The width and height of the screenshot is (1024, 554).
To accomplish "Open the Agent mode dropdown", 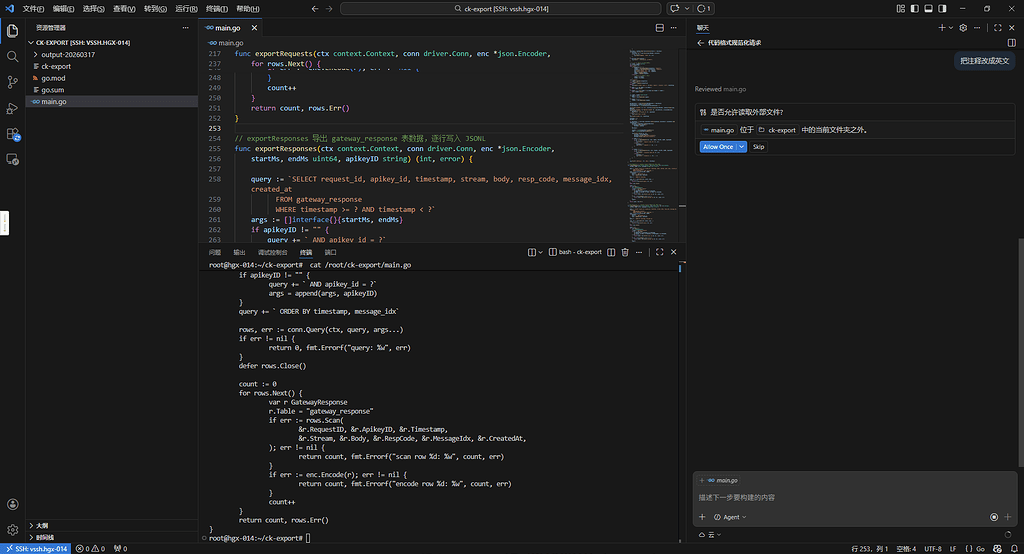I will pyautogui.click(x=730, y=517).
